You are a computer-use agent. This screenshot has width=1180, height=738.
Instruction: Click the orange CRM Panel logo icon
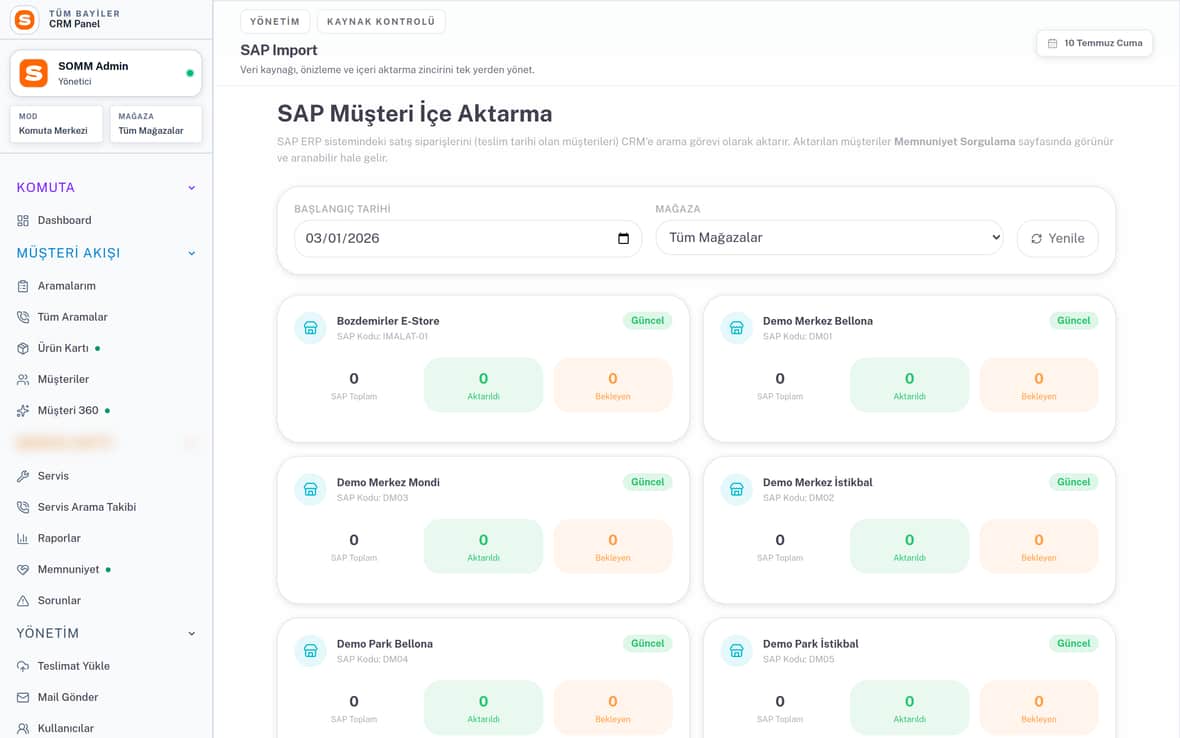point(25,20)
